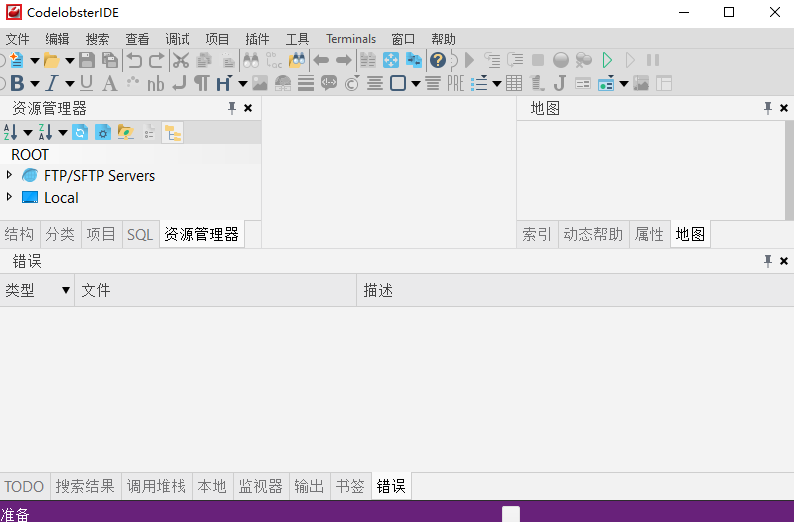Click the square div box icon
This screenshot has width=794, height=522.
(398, 83)
